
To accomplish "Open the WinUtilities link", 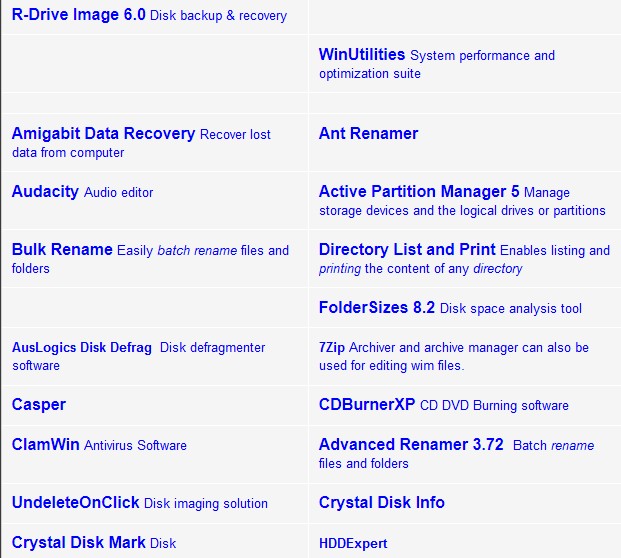I will coord(362,55).
